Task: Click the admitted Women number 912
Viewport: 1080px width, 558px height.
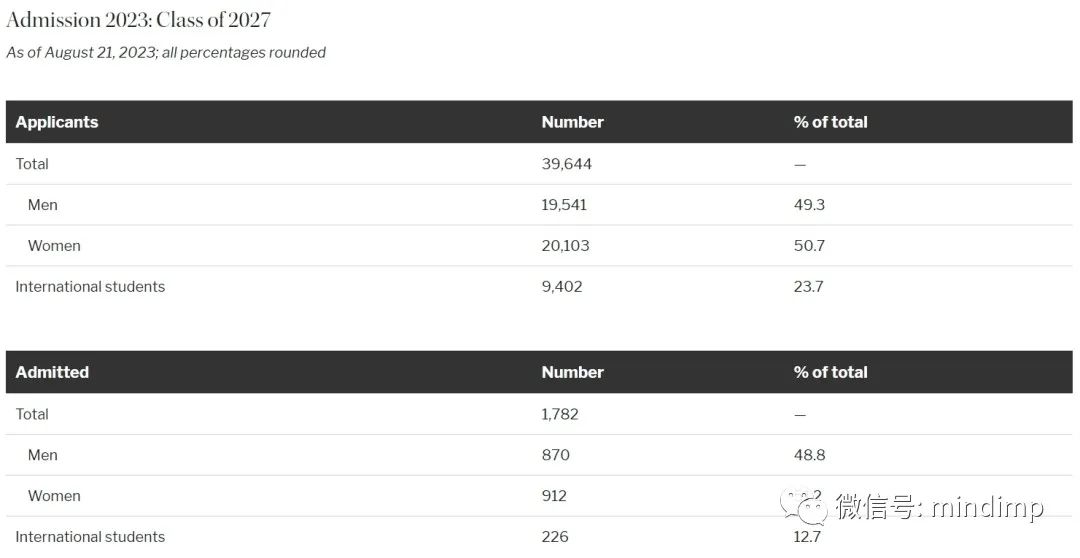Action: click(554, 496)
